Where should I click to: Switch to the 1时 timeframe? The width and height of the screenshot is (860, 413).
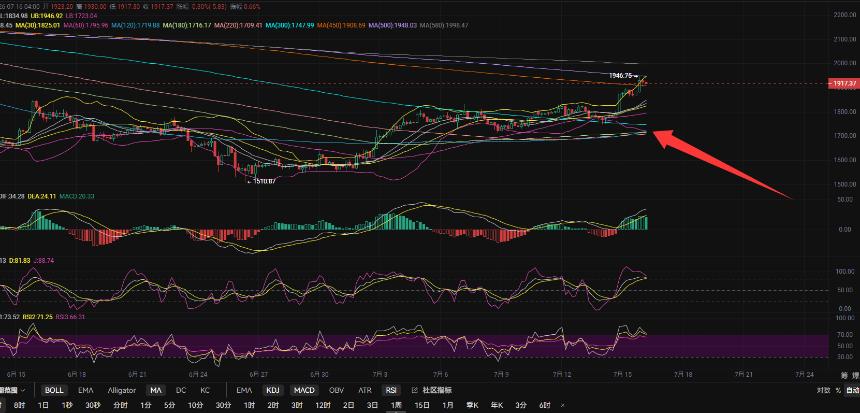[x=250, y=405]
